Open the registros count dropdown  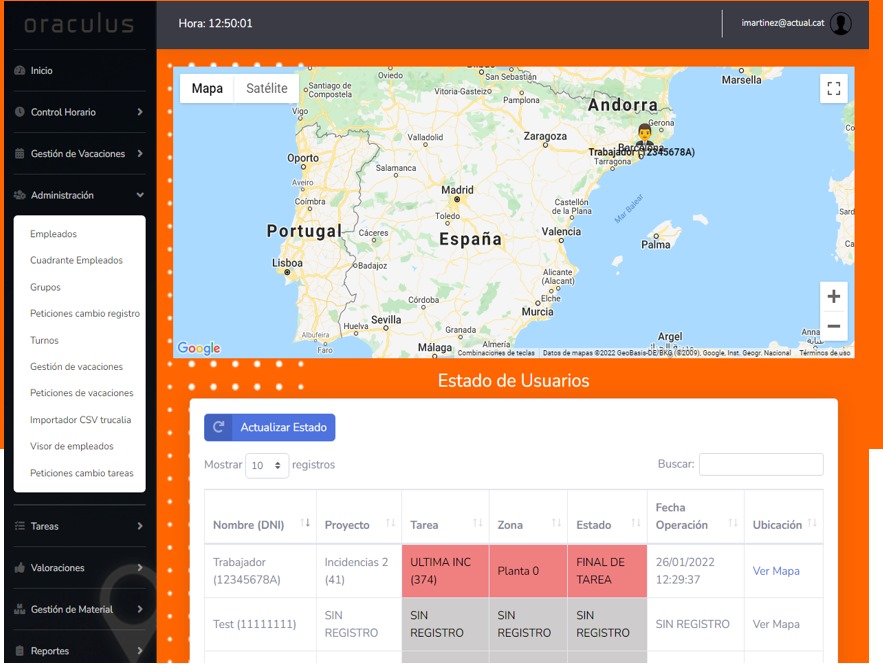point(267,465)
